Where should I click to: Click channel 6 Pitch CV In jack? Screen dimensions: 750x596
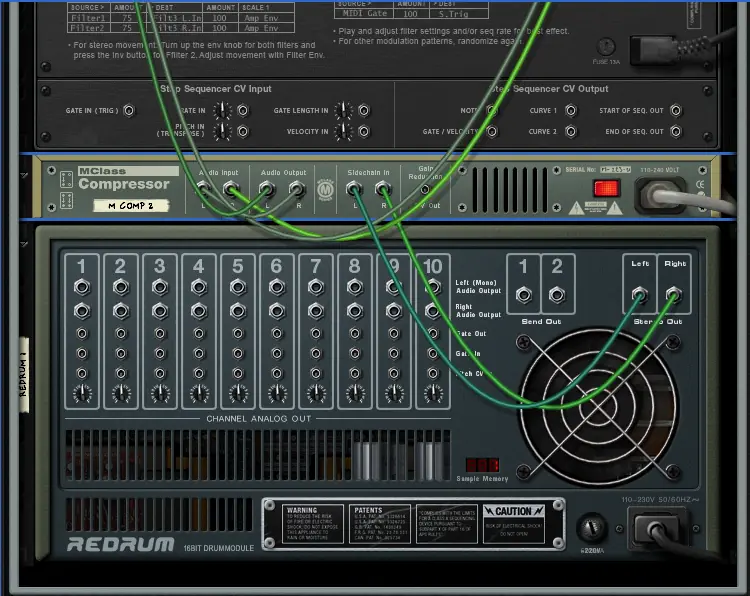(277, 373)
